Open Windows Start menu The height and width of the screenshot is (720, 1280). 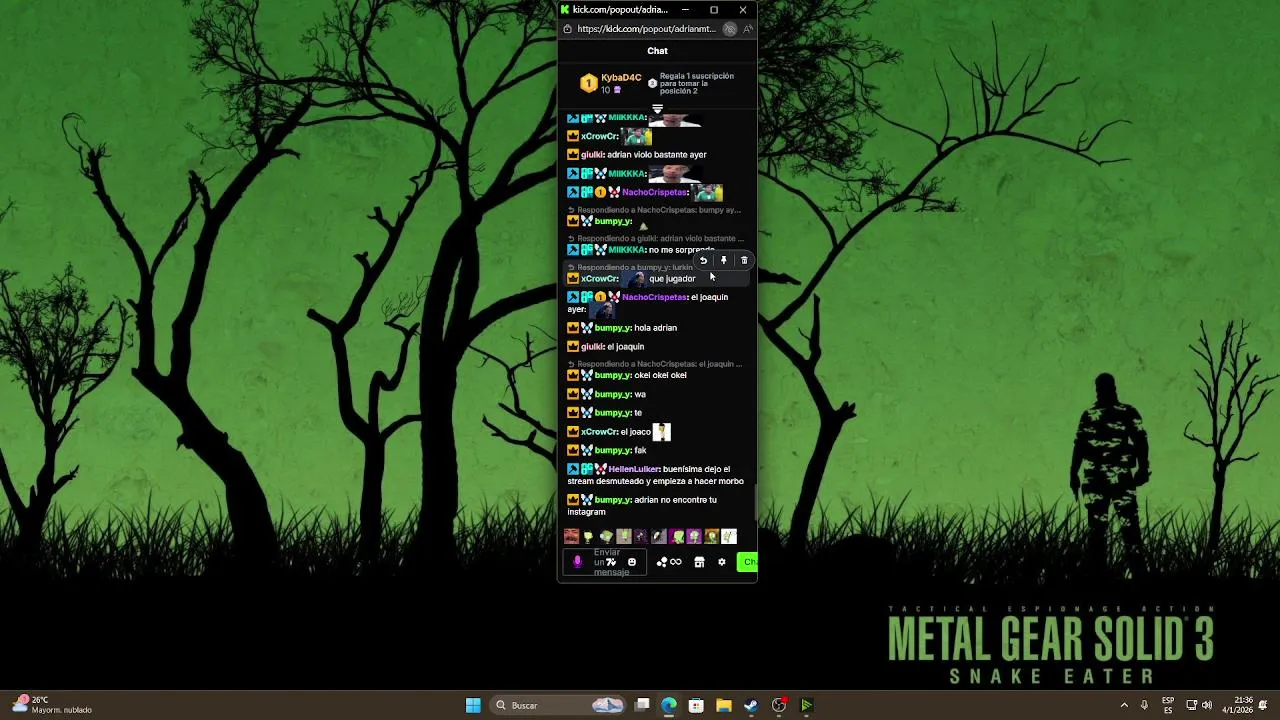[x=473, y=705]
